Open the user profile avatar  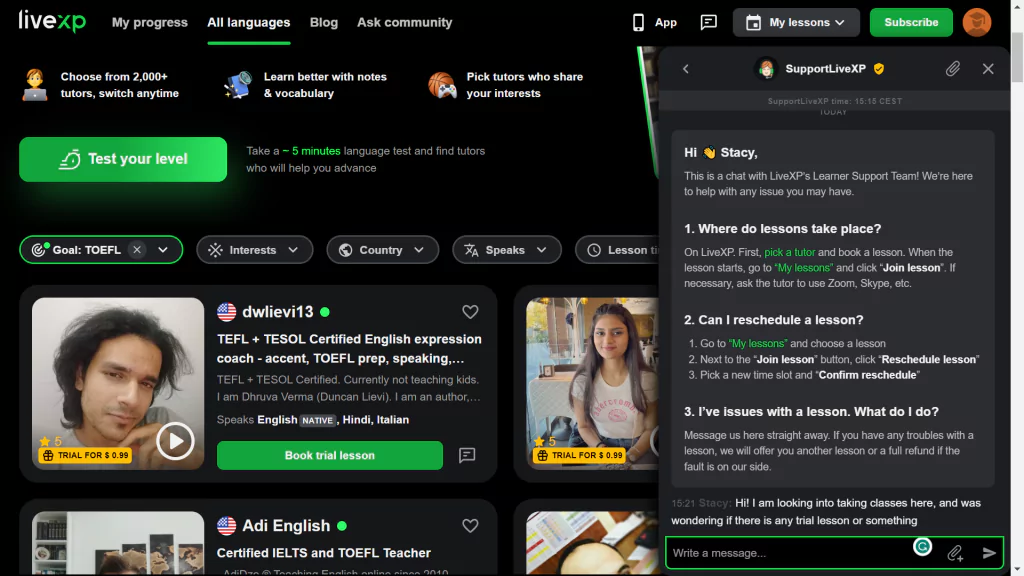coord(977,22)
